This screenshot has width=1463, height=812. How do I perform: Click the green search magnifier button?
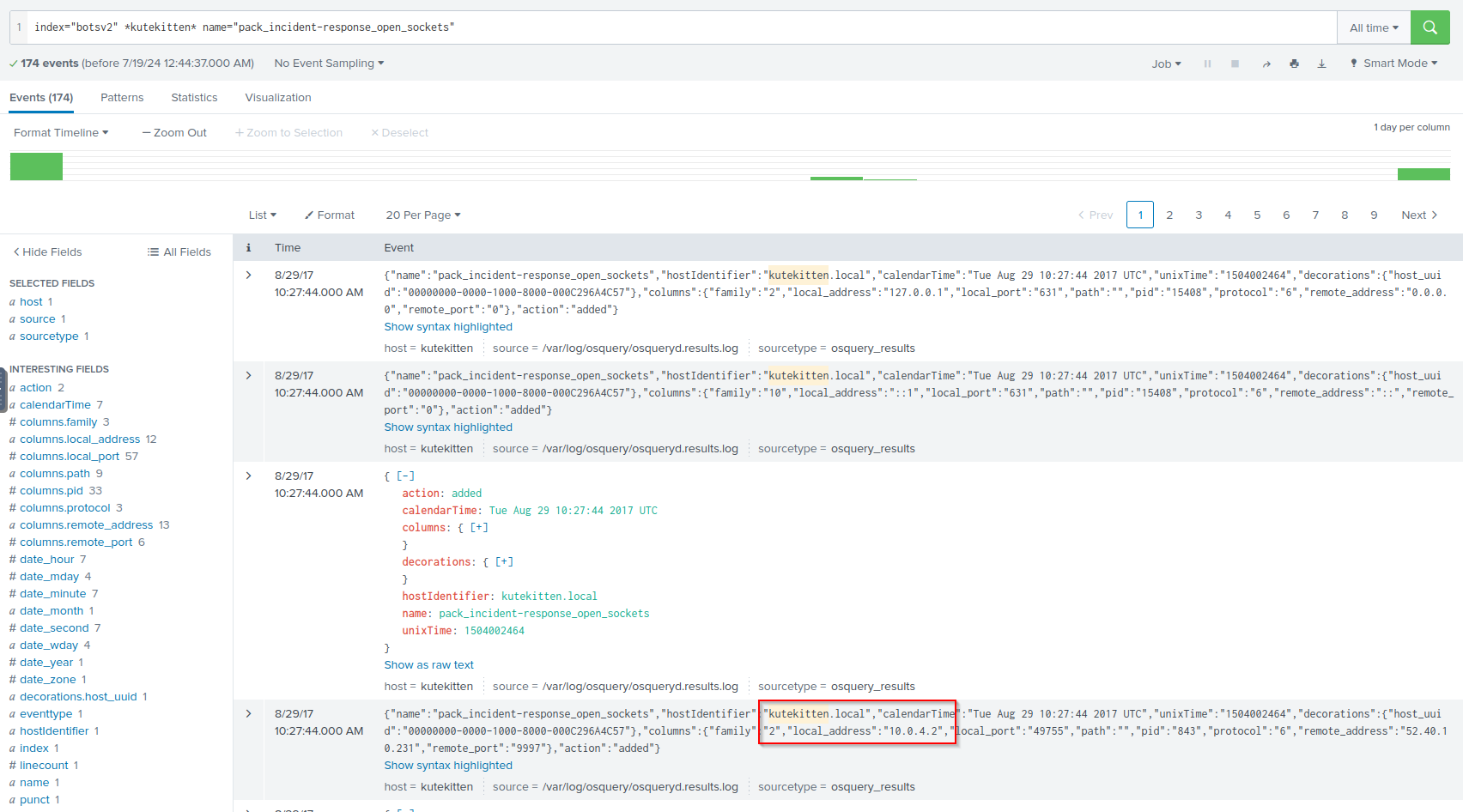pyautogui.click(x=1430, y=27)
